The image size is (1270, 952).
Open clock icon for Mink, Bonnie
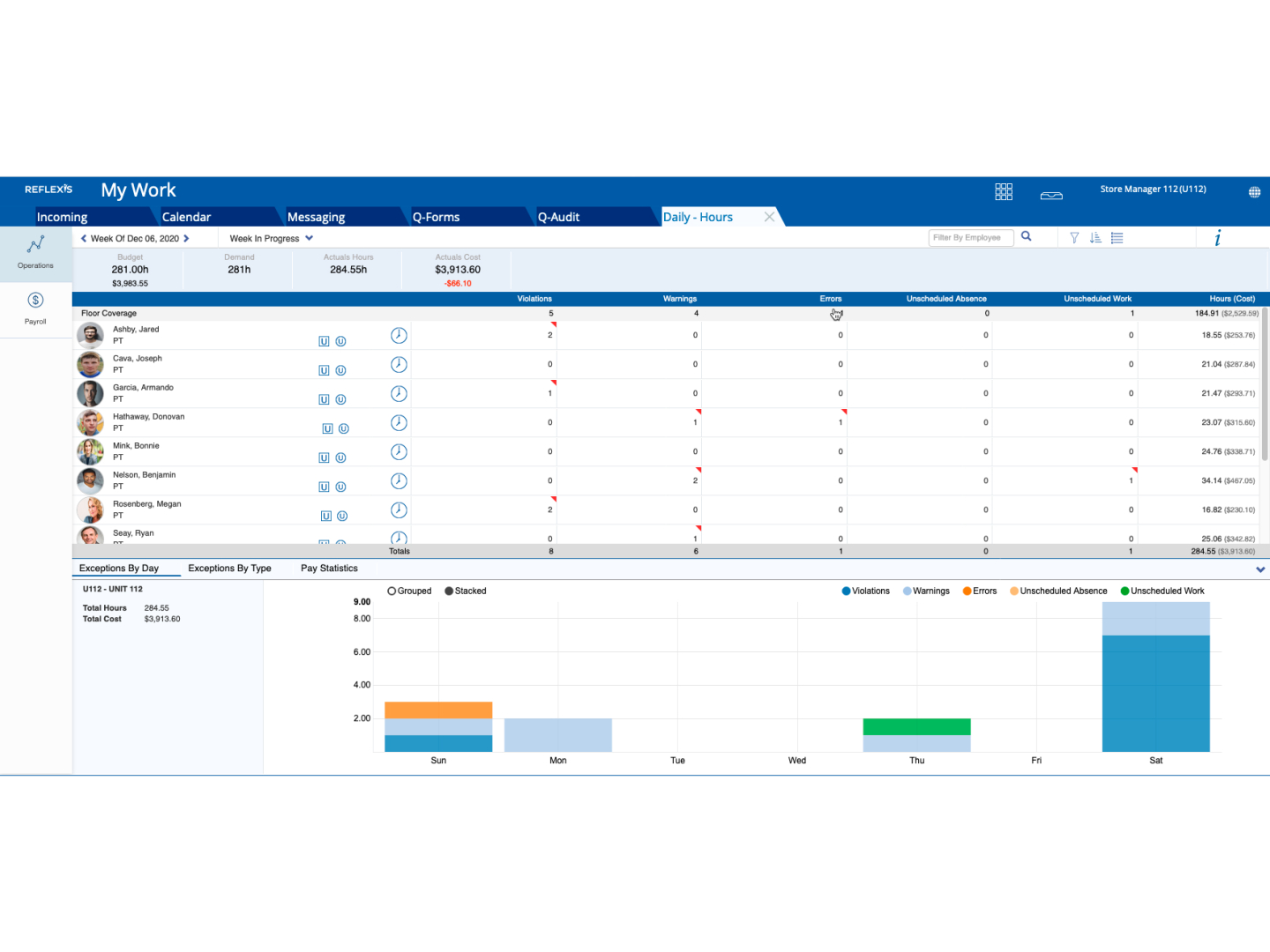tap(399, 451)
